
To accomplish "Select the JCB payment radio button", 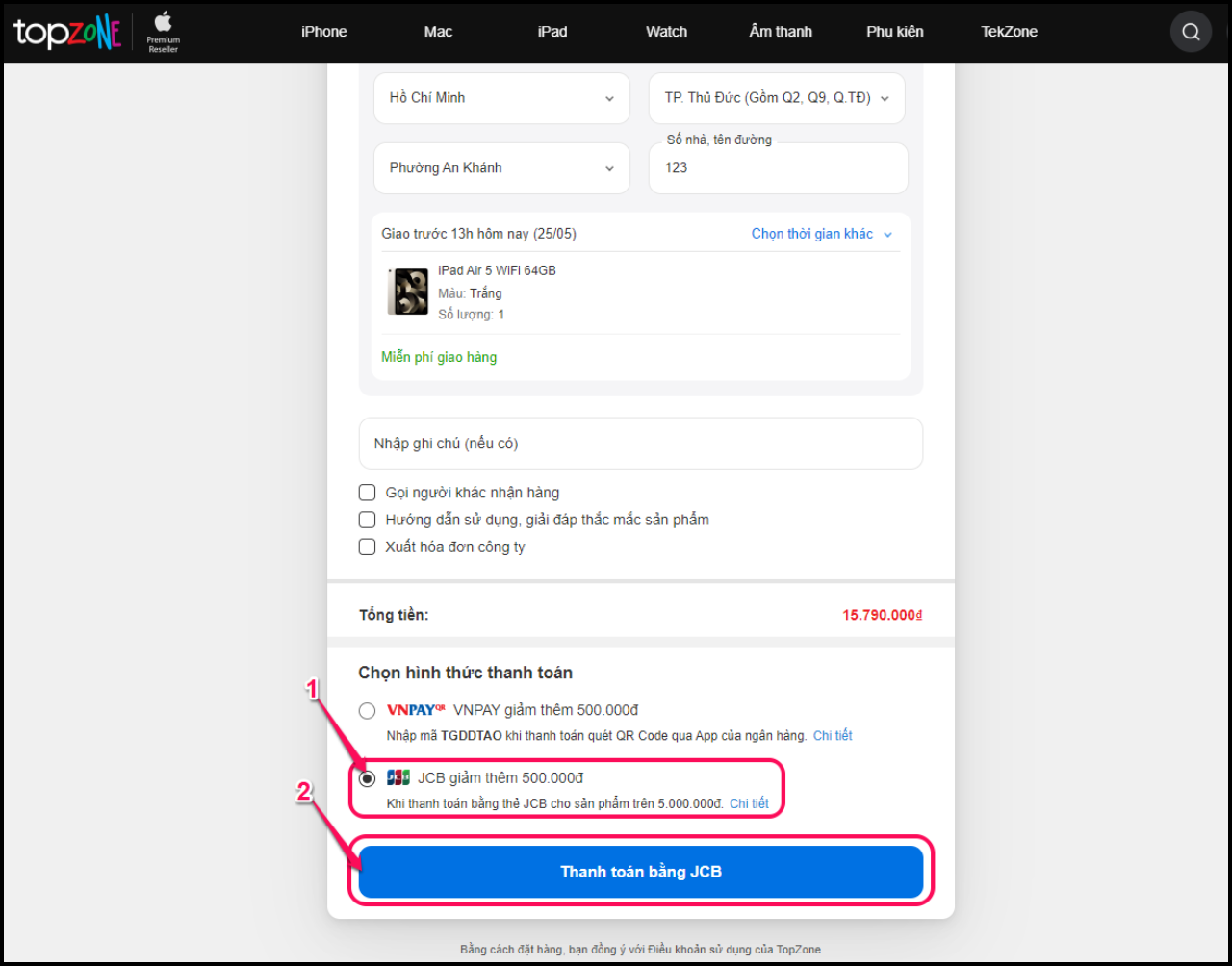I will coord(367,778).
